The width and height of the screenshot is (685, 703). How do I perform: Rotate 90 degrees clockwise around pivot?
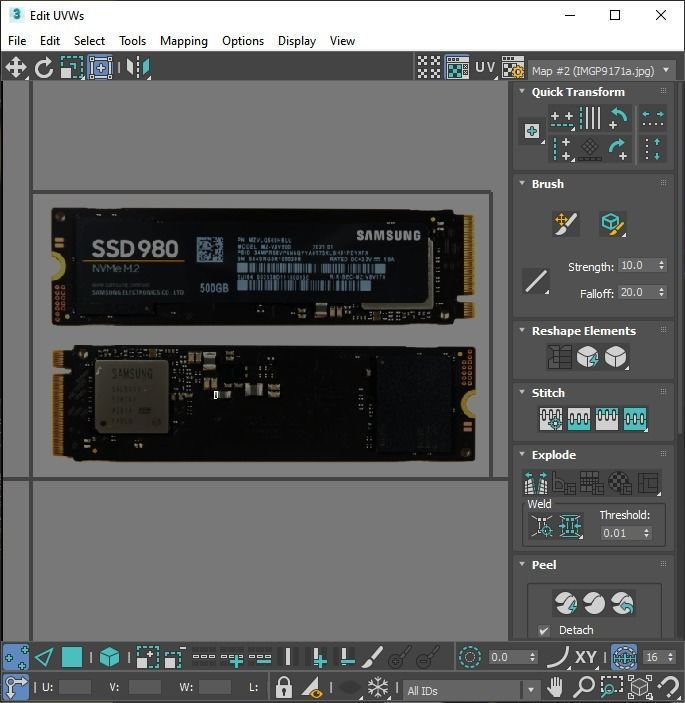click(619, 149)
